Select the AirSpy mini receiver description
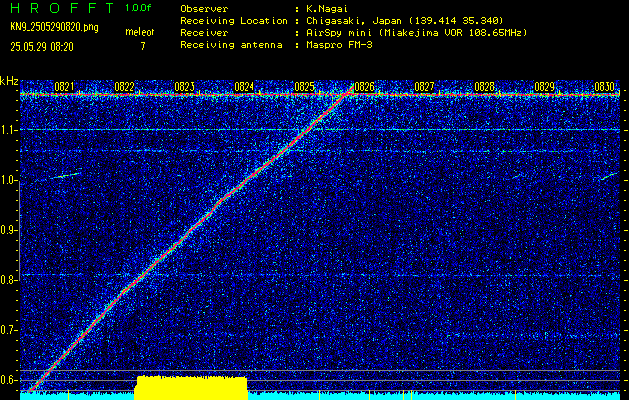Viewport: 629px width, 400px height. [416, 33]
